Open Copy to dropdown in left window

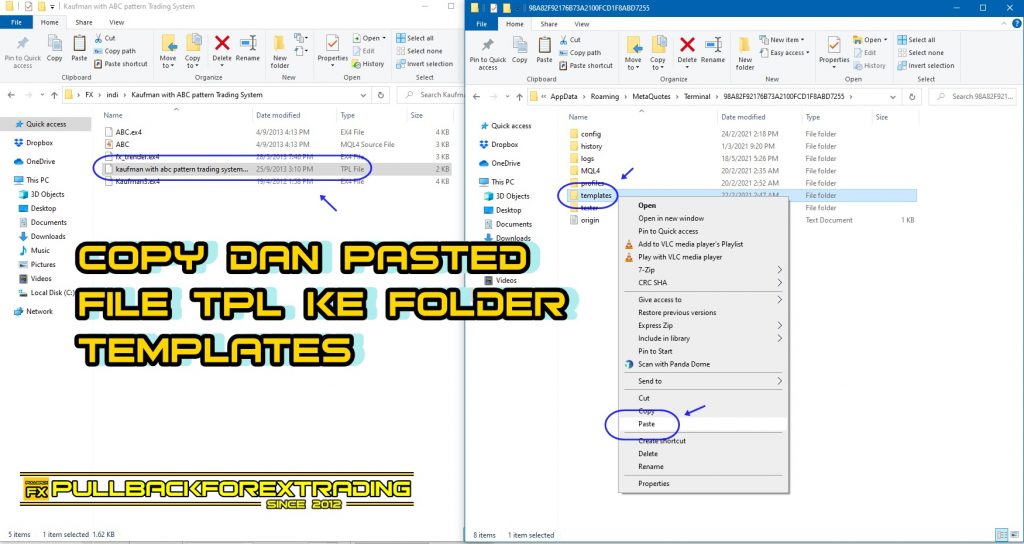[193, 52]
